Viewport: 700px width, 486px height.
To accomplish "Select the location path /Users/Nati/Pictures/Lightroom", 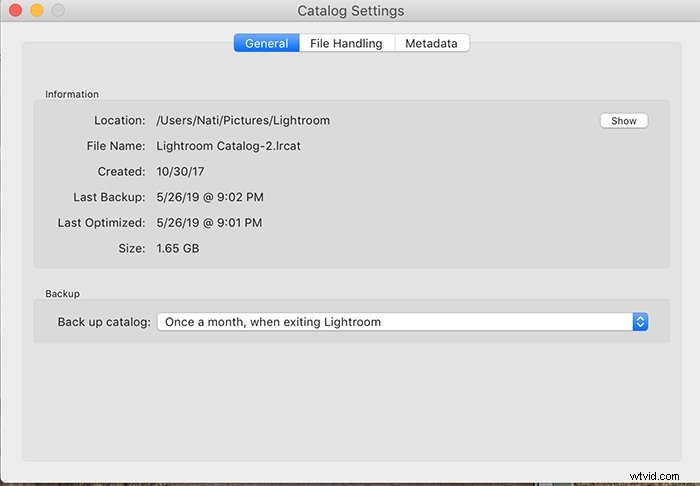I will pos(243,120).
